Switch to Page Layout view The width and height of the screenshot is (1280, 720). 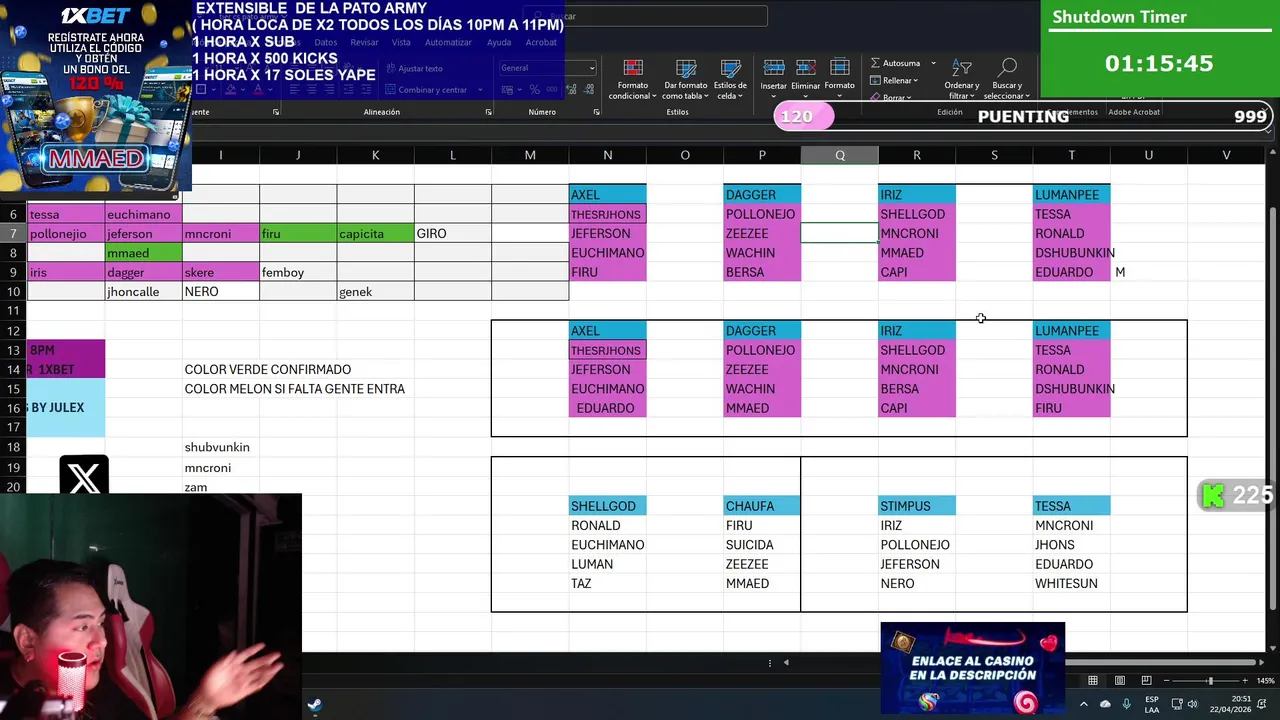[1120, 681]
